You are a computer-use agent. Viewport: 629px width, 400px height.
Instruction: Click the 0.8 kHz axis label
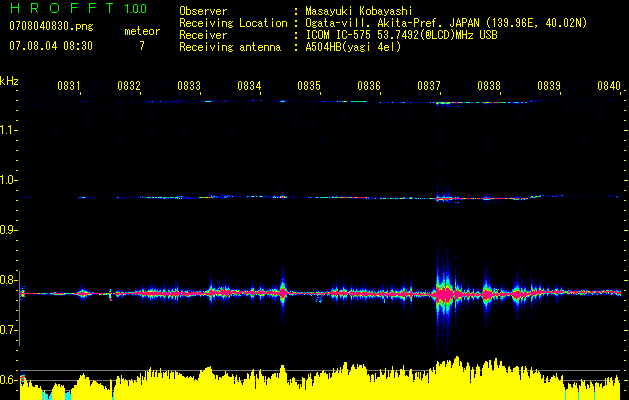pyautogui.click(x=7, y=280)
